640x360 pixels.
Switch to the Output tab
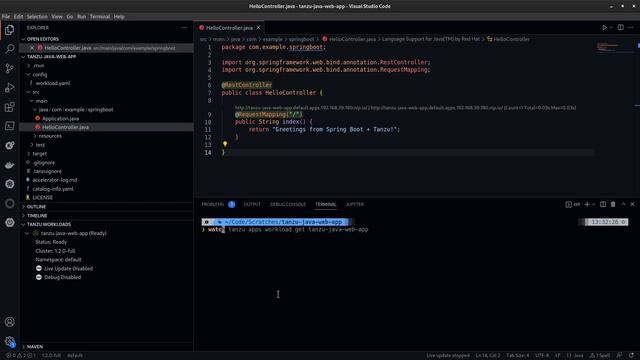tap(252, 204)
